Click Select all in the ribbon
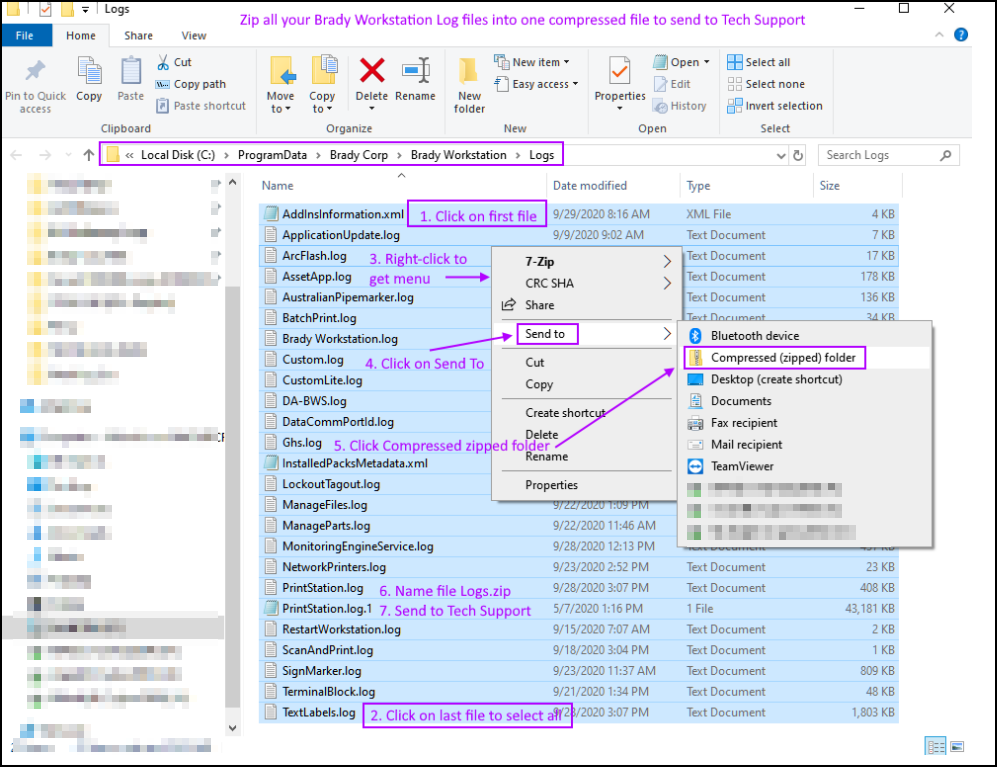Viewport: 997px width, 767px height. point(759,62)
